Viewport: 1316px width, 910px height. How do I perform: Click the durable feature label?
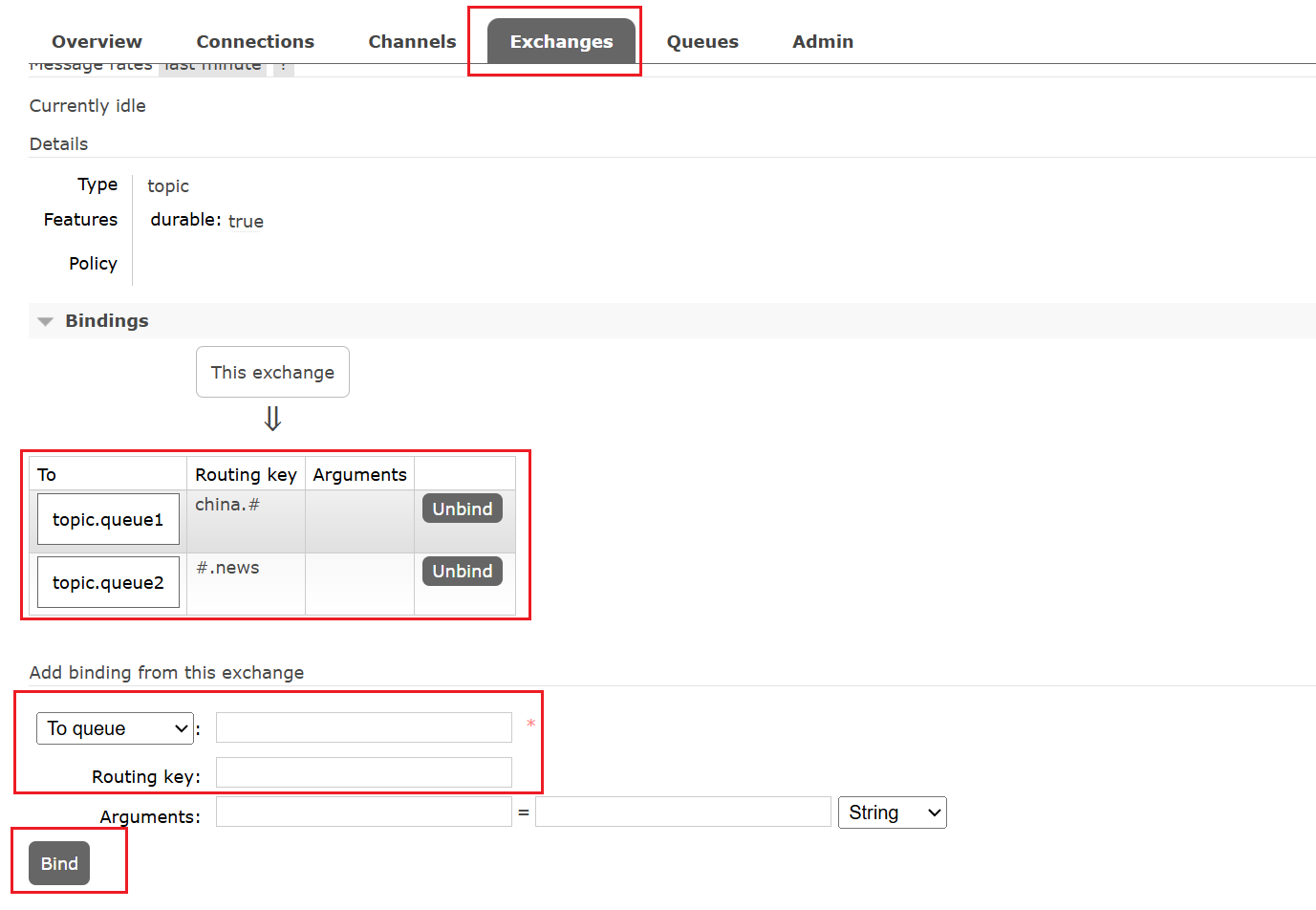(x=185, y=220)
